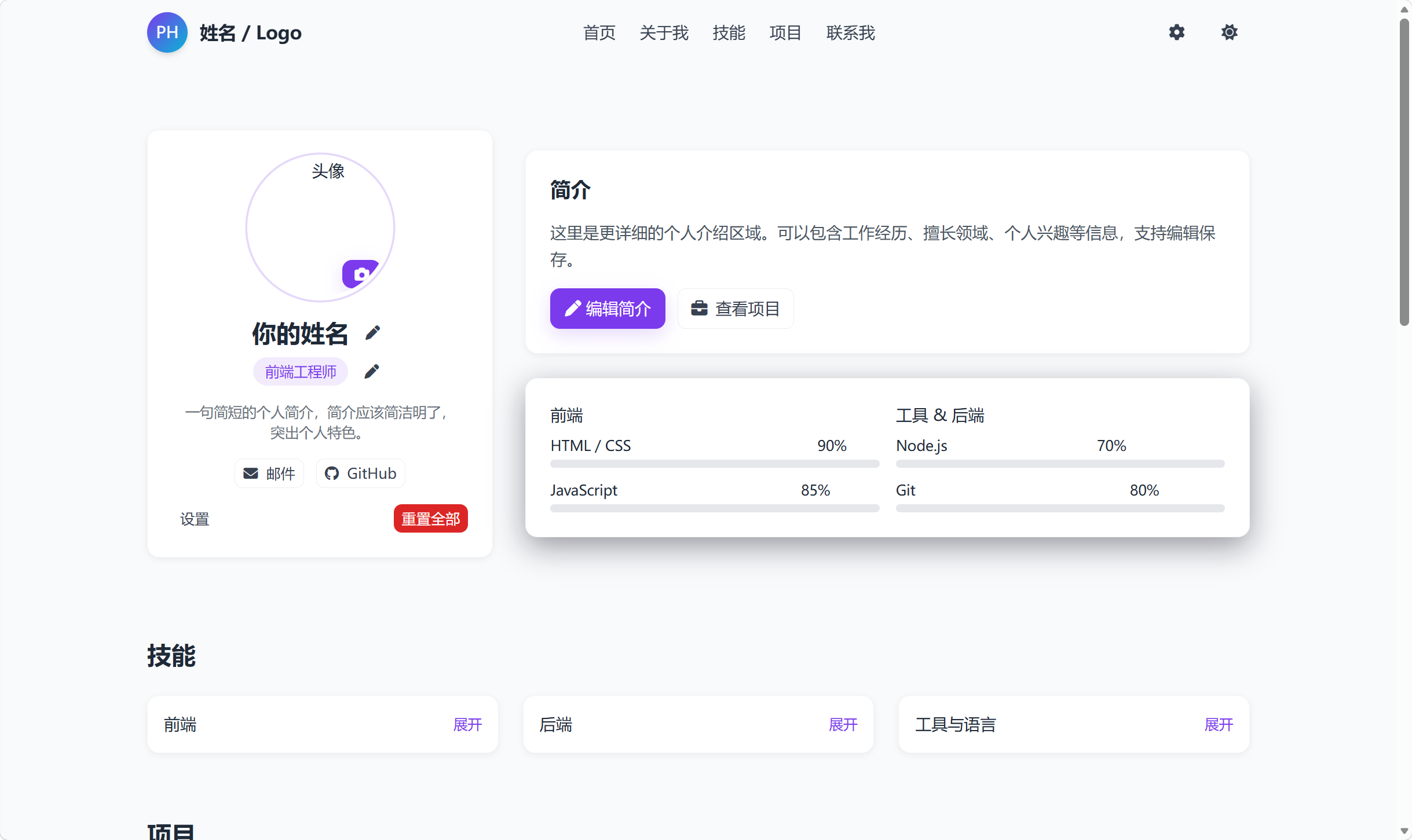This screenshot has width=1412, height=840.
Task: Click pencil icon beside 前端工程师 tag
Action: coord(372,371)
